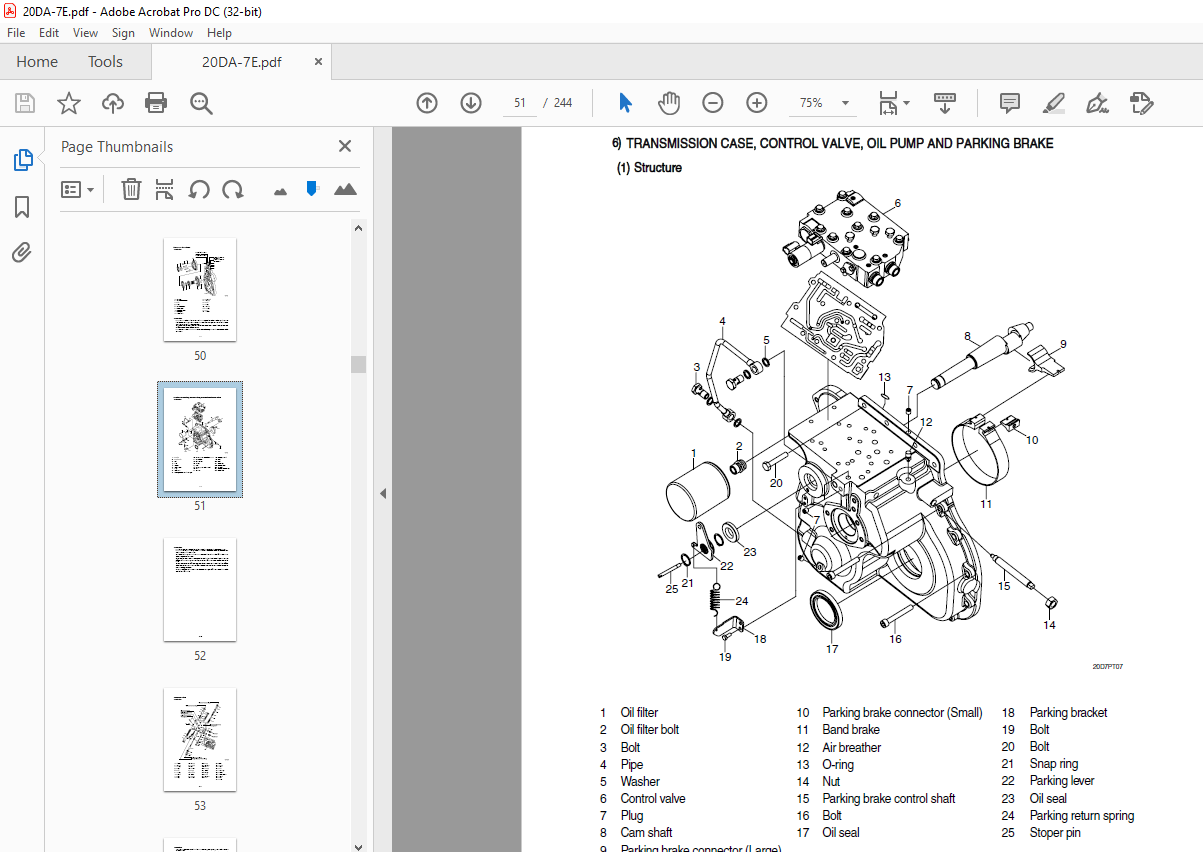
Task: Switch to the Tools tab
Action: pyautogui.click(x=105, y=62)
